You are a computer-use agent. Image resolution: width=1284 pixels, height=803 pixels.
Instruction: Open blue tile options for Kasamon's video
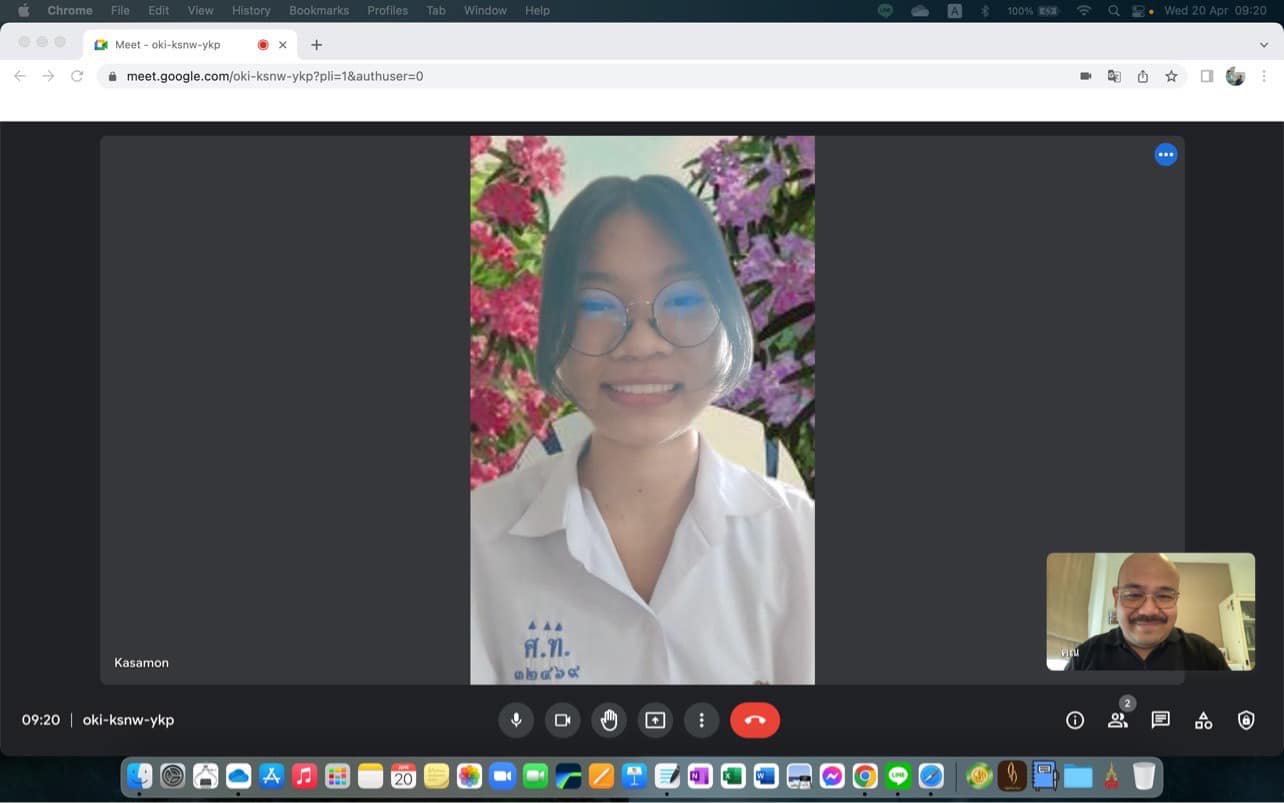tap(1166, 155)
